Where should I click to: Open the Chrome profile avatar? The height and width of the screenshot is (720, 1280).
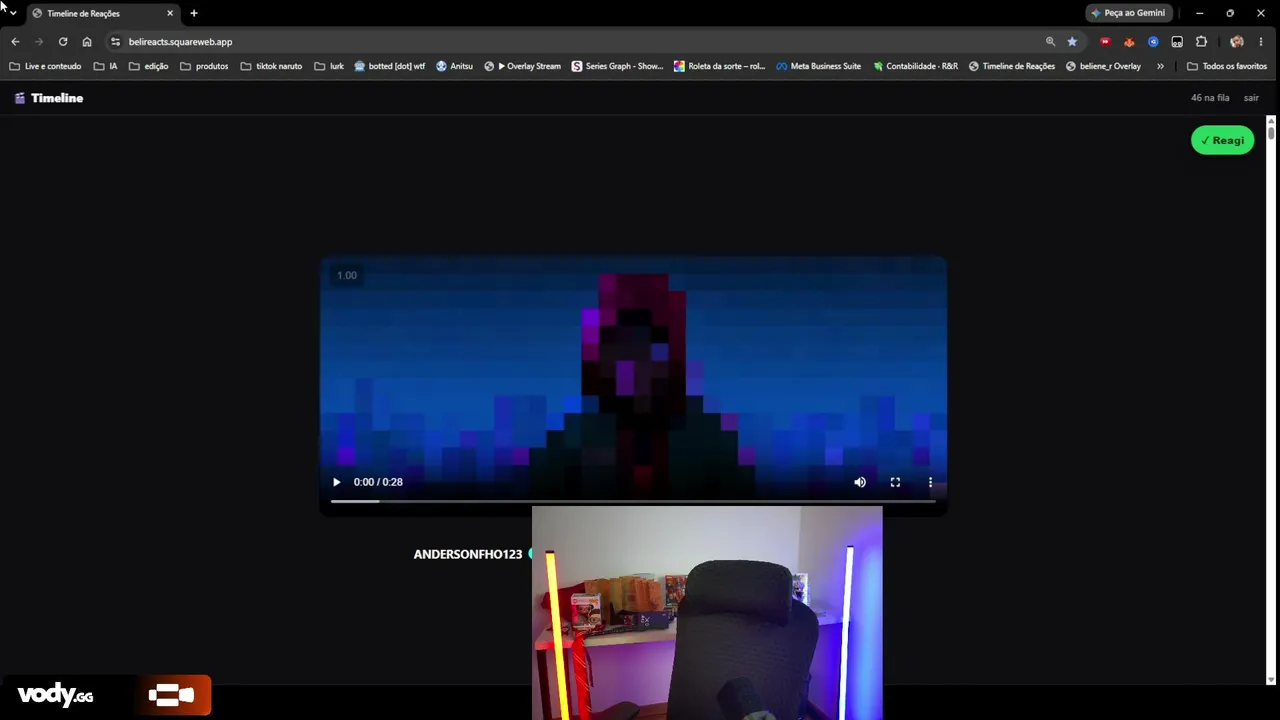(1237, 42)
